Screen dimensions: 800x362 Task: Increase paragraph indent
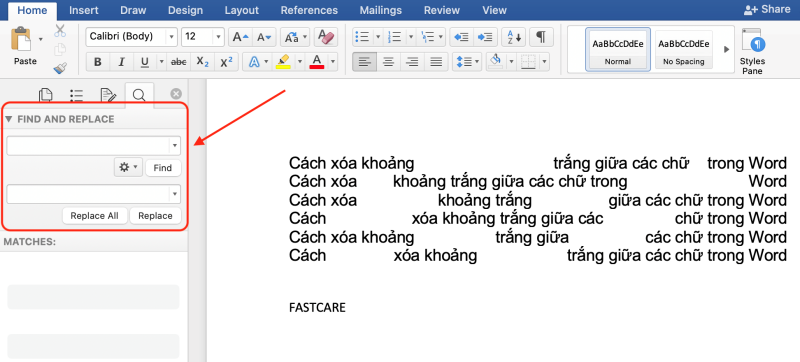coord(486,37)
